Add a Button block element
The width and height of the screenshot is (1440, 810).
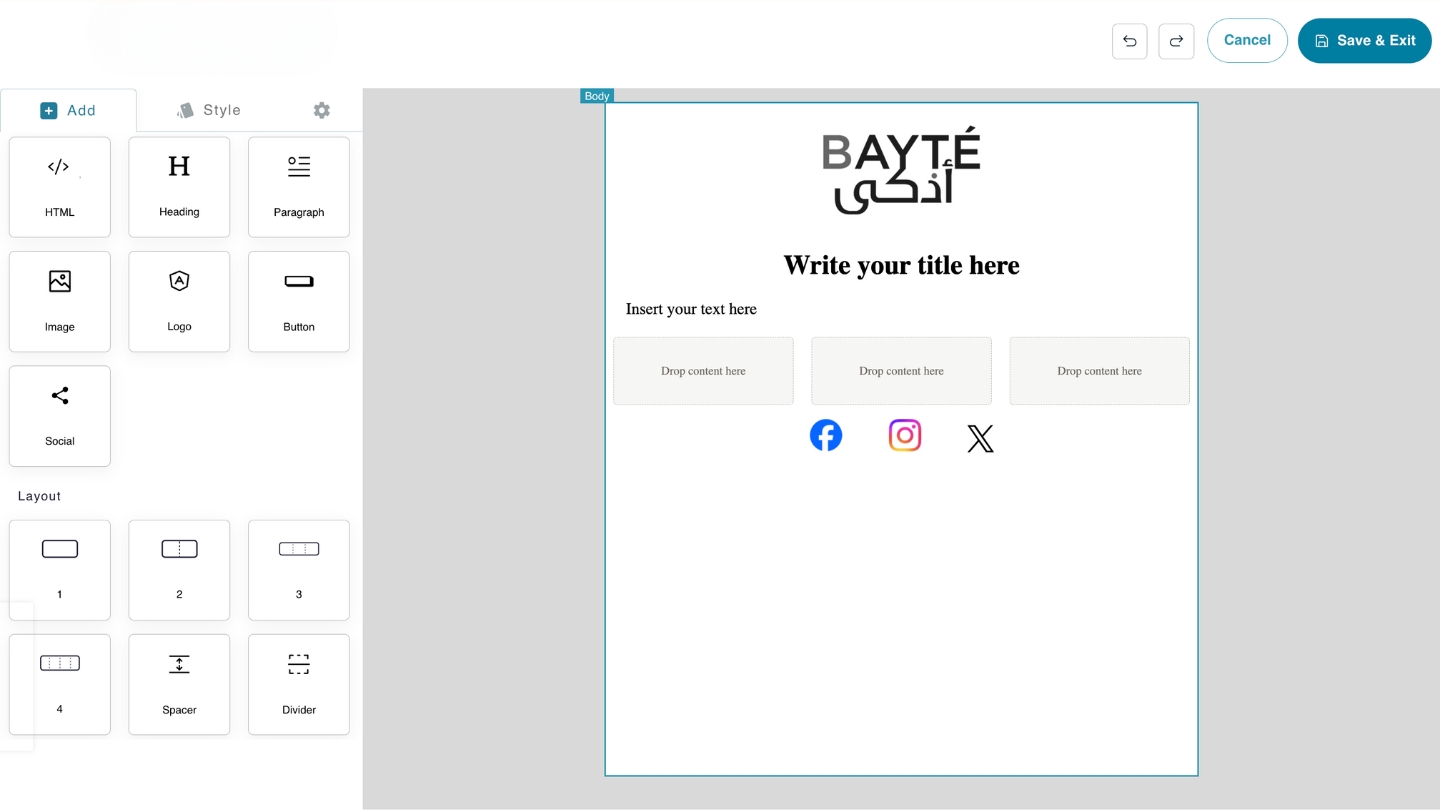coord(299,301)
